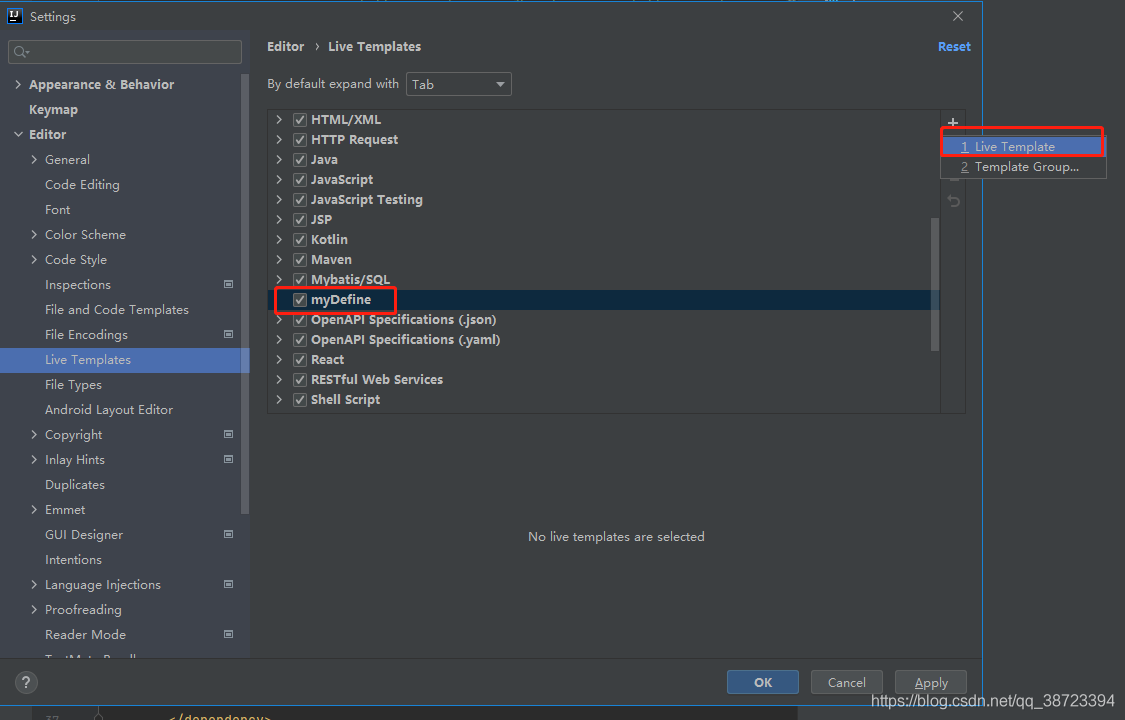Toggle the Shell Script group checkbox
This screenshot has width=1125, height=720.
(300, 400)
